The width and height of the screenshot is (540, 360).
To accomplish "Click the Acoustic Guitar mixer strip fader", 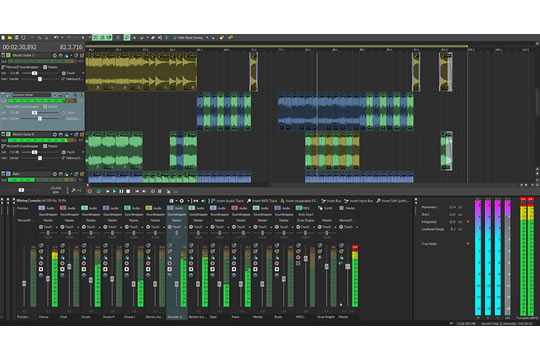I will (176, 284).
